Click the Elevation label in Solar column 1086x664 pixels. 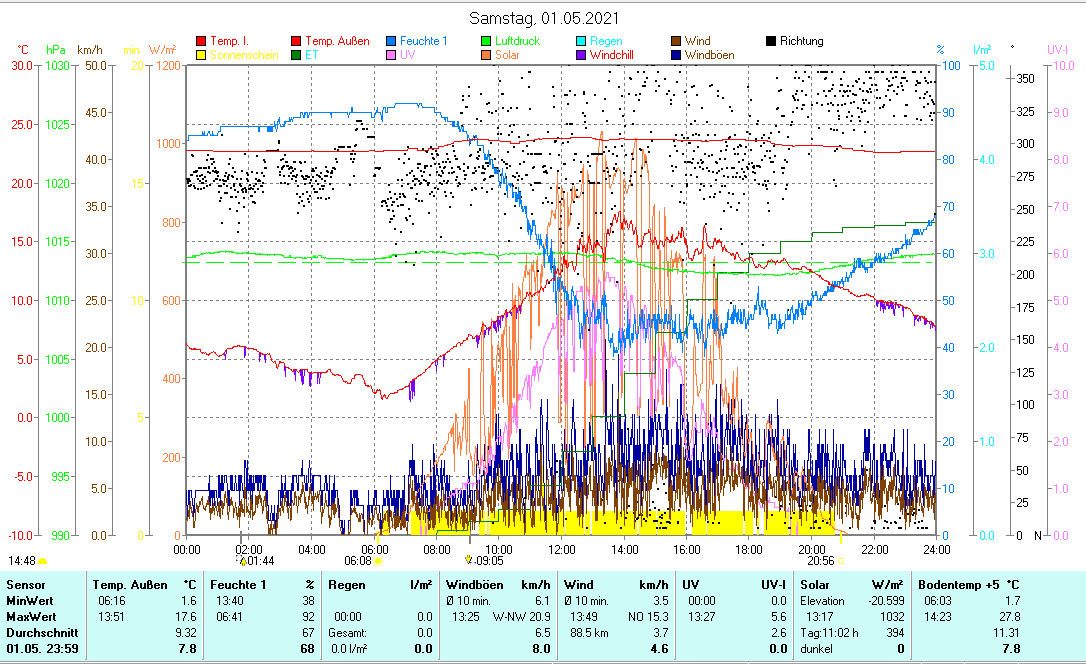tap(822, 601)
